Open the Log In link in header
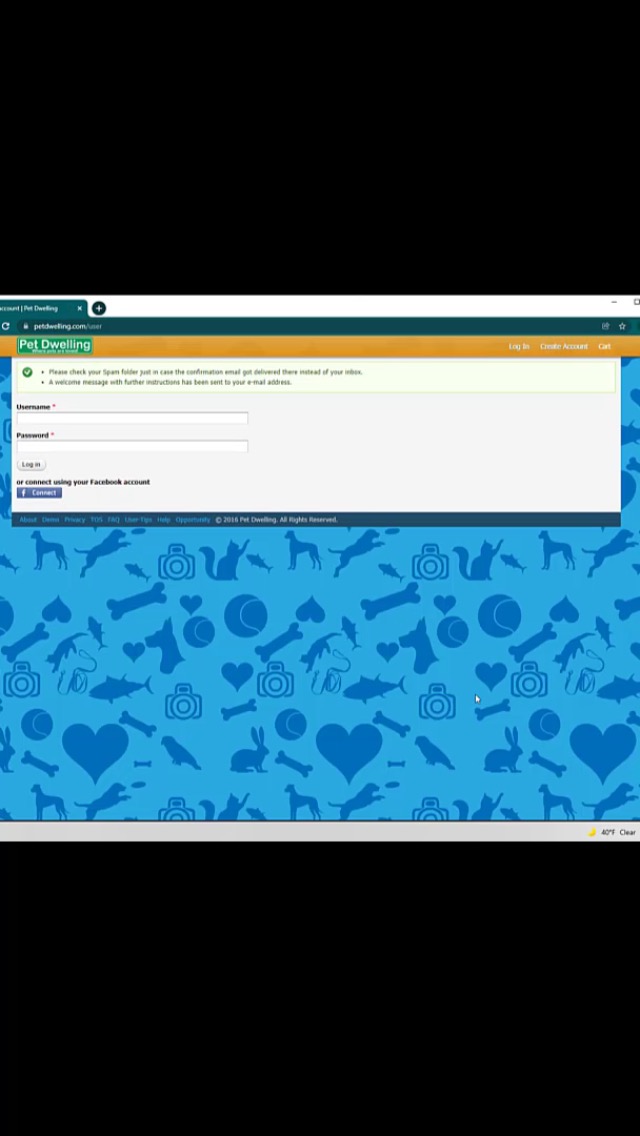Viewport: 640px width, 1136px height. point(519,346)
